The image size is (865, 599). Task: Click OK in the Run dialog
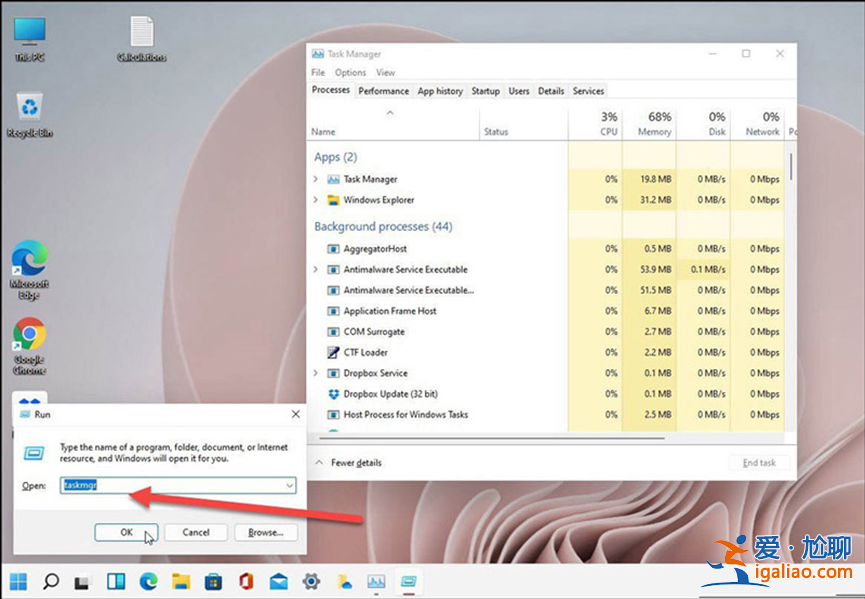(126, 532)
